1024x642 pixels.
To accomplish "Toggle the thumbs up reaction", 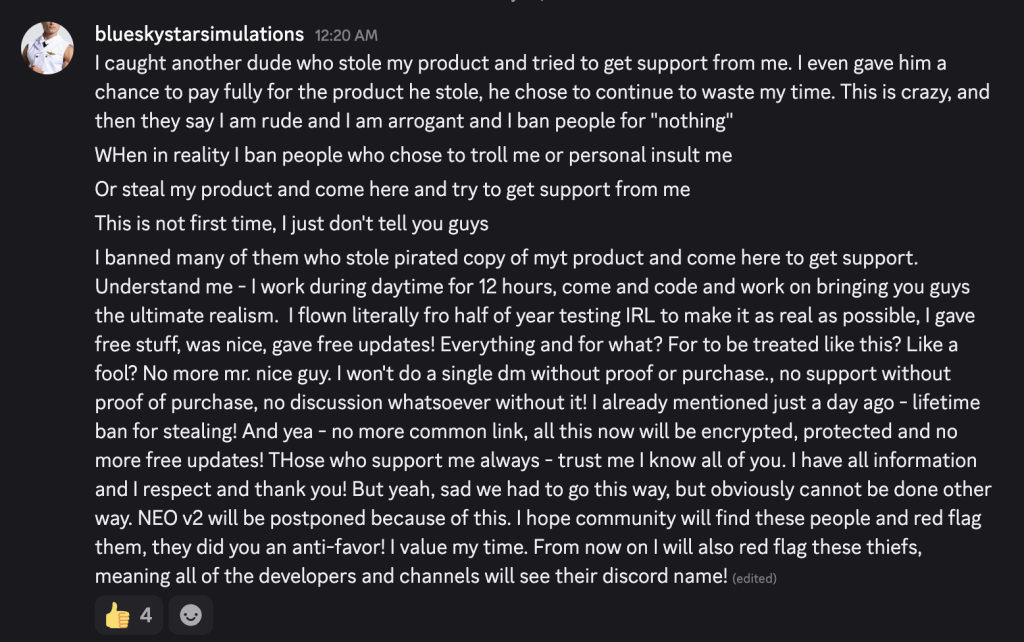I will pos(129,615).
